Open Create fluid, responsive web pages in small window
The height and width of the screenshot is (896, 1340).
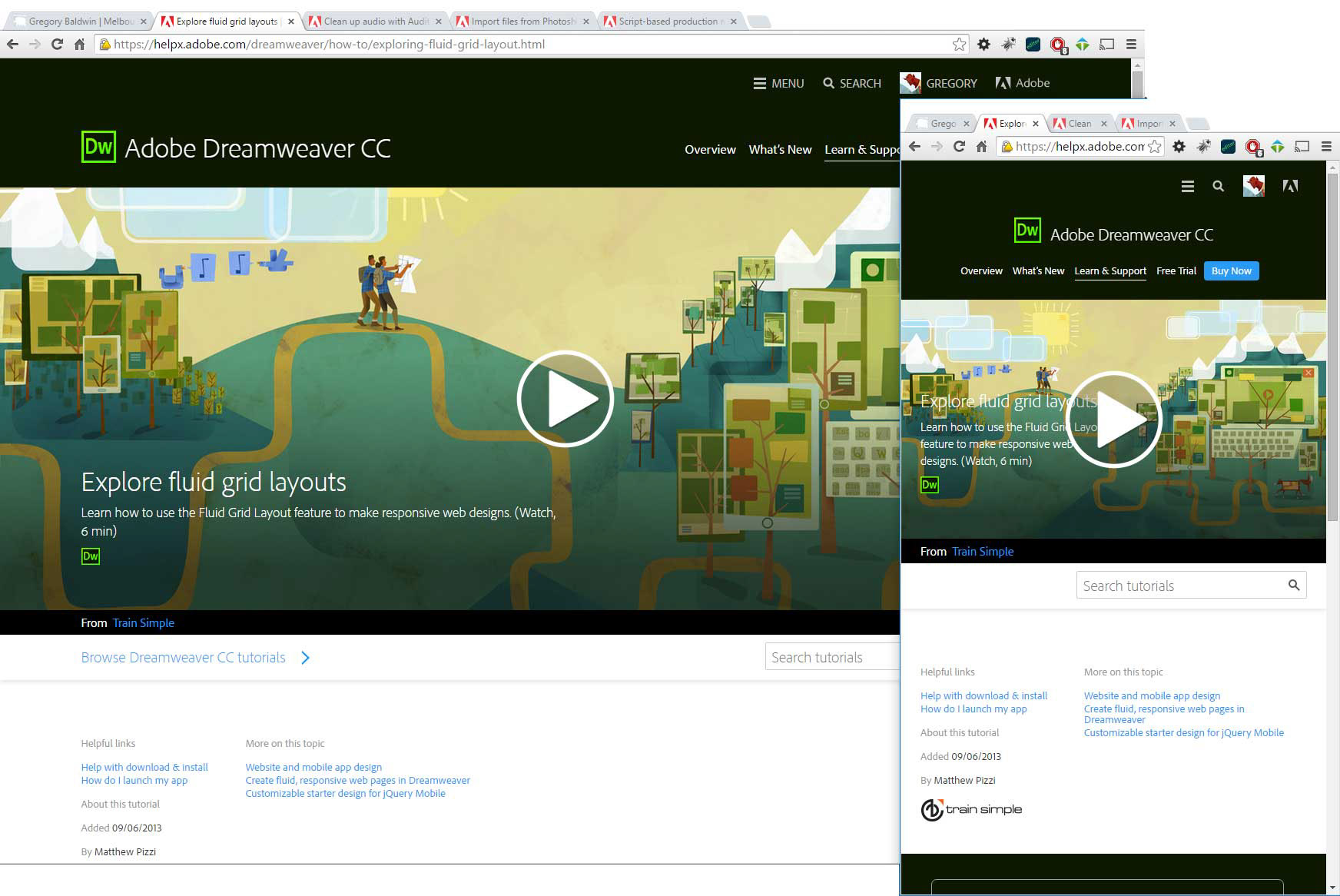(1164, 714)
